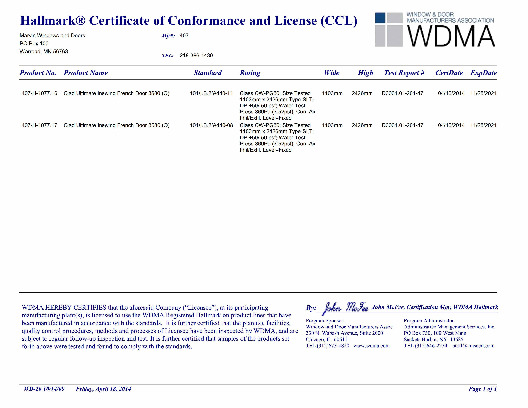Click the company PO Box address line
This screenshot has width=528, height=408.
[x=34, y=43]
